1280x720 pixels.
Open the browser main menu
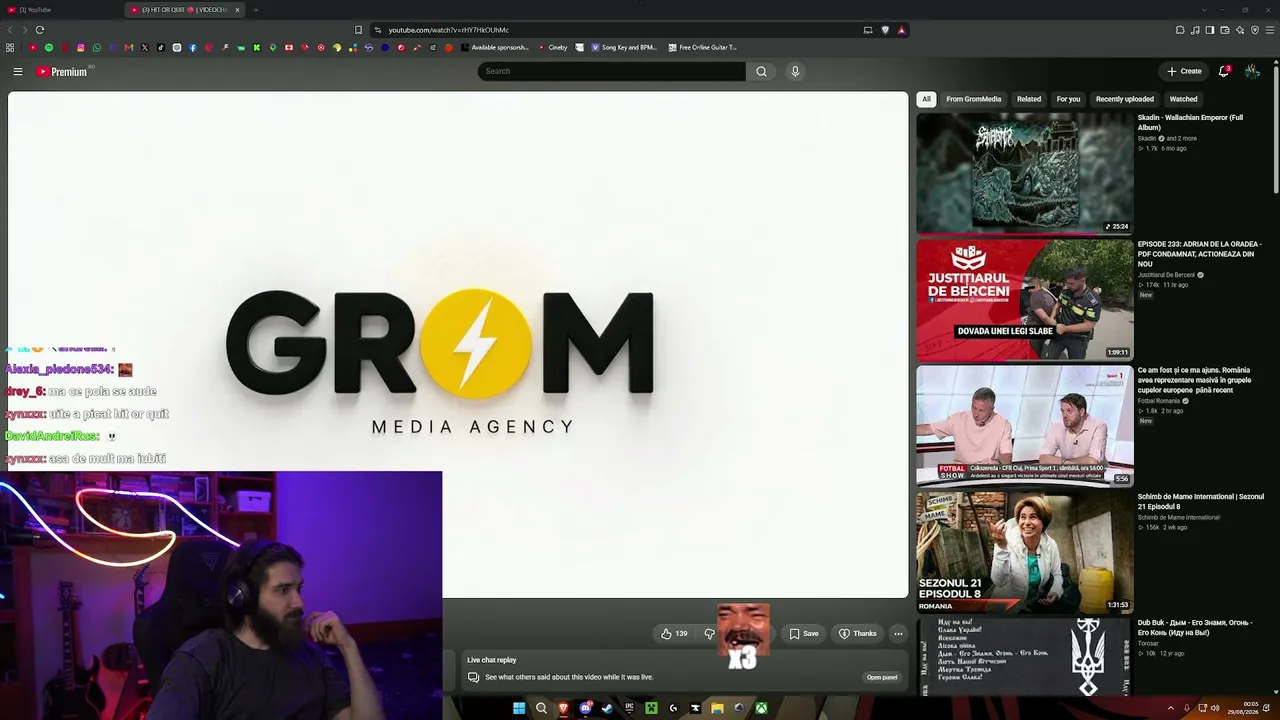coord(1270,30)
